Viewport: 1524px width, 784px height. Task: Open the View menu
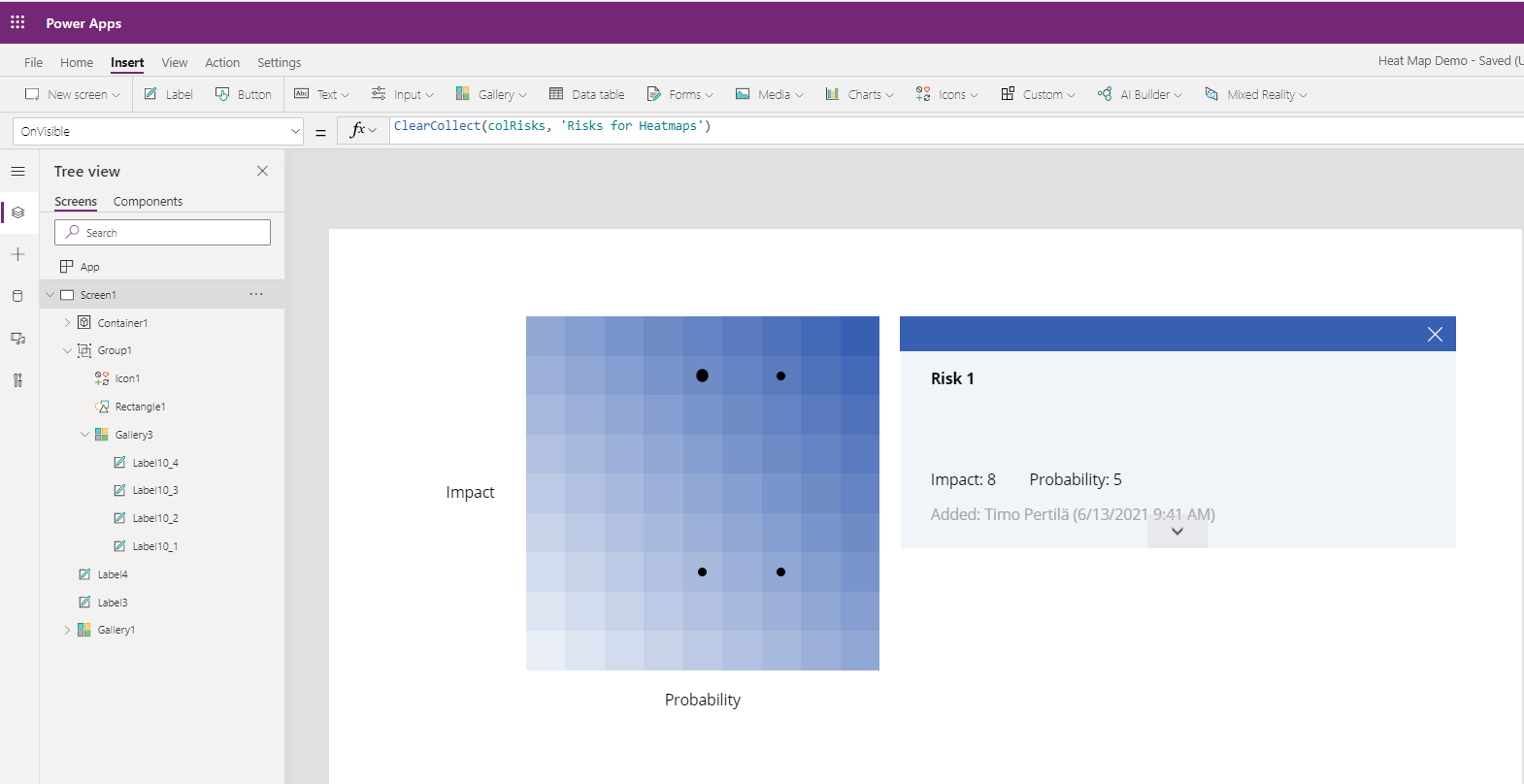175,62
